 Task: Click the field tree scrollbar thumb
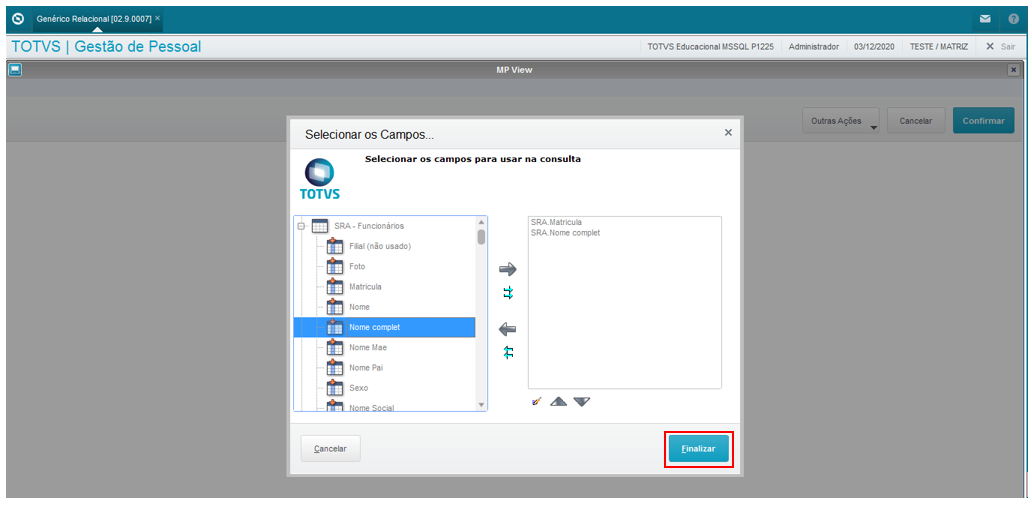(481, 237)
